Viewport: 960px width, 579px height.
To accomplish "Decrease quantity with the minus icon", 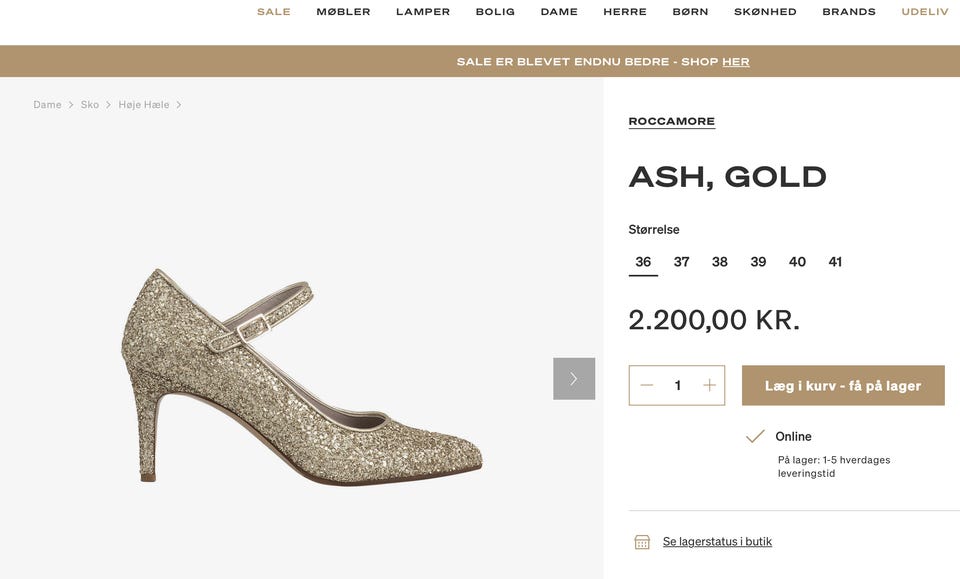I will [x=647, y=385].
